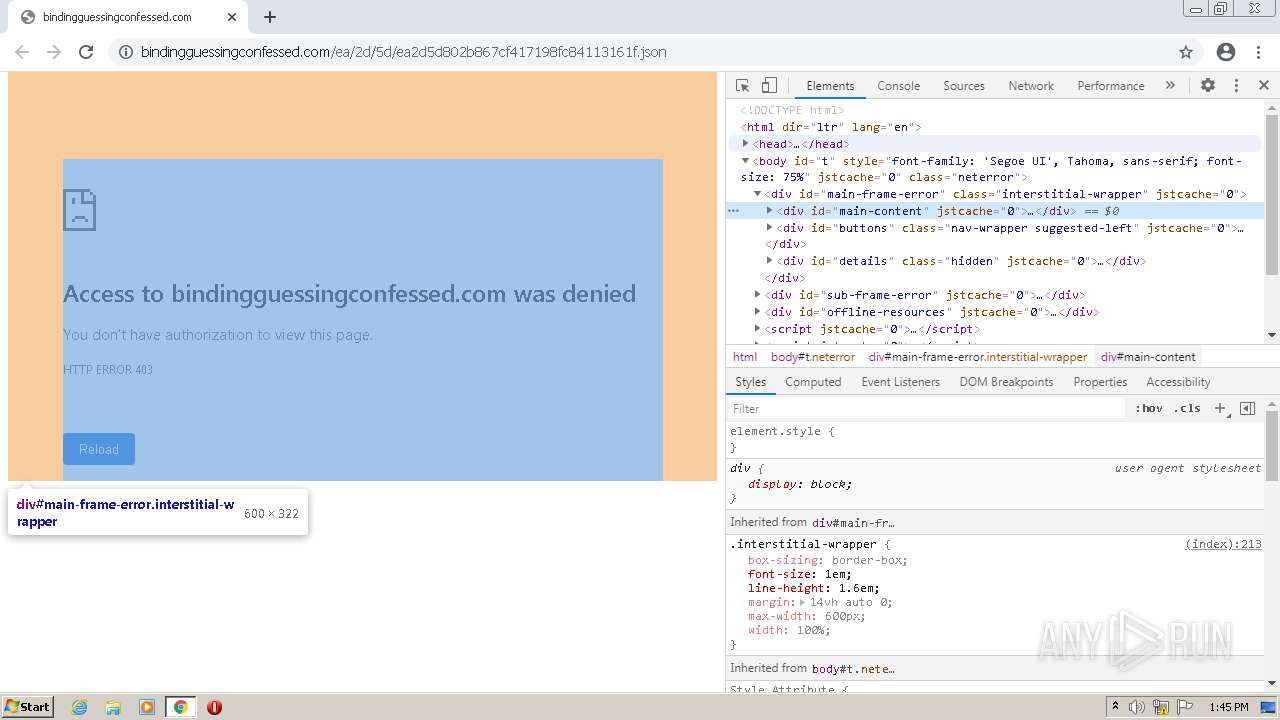
Task: Bookmark this page with the star icon
Action: tap(1186, 52)
